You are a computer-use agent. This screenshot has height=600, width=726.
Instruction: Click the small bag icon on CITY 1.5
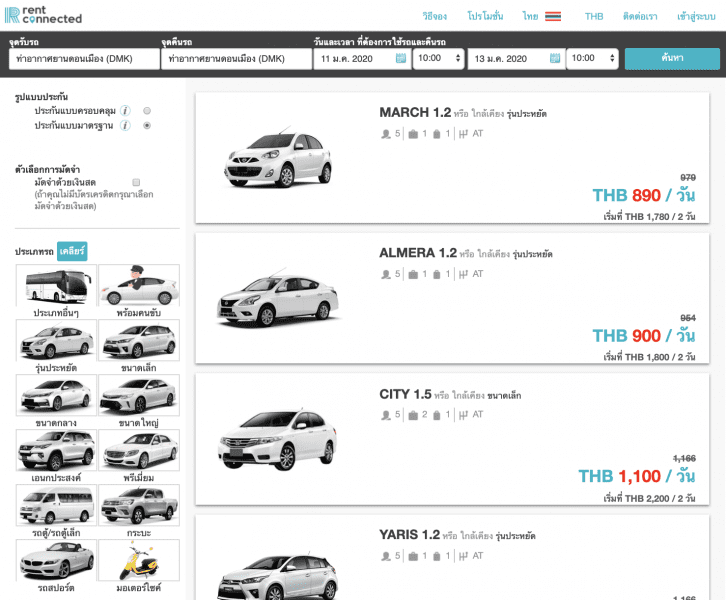(436, 415)
